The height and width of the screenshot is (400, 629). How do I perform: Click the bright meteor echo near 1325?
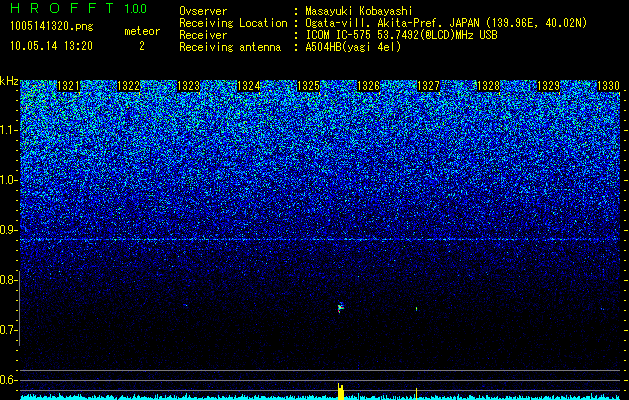tap(341, 308)
